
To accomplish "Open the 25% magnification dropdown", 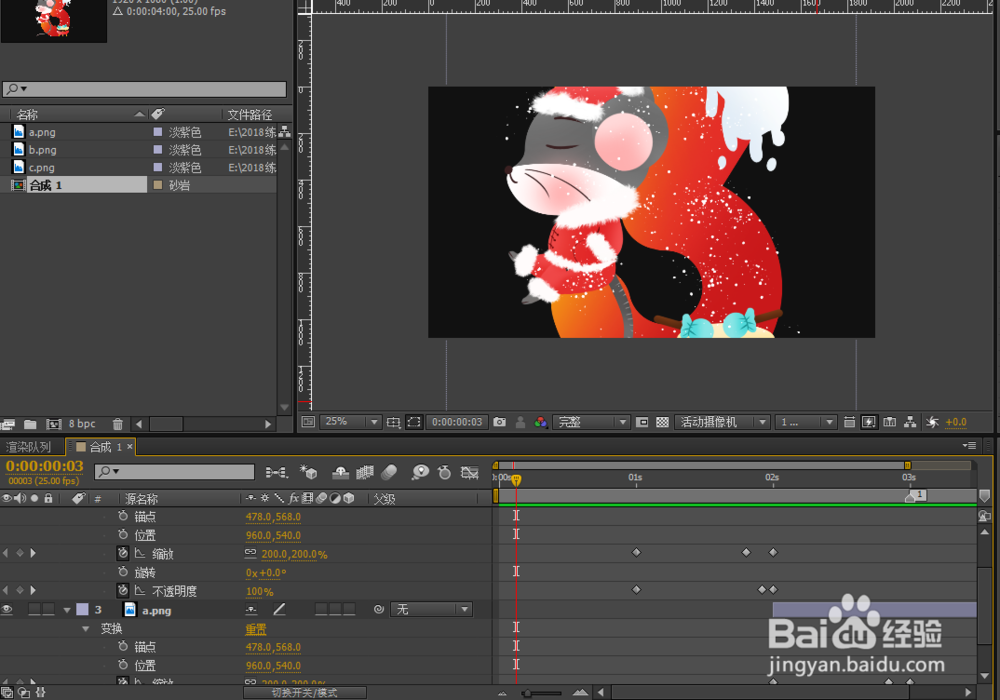I will coord(350,422).
